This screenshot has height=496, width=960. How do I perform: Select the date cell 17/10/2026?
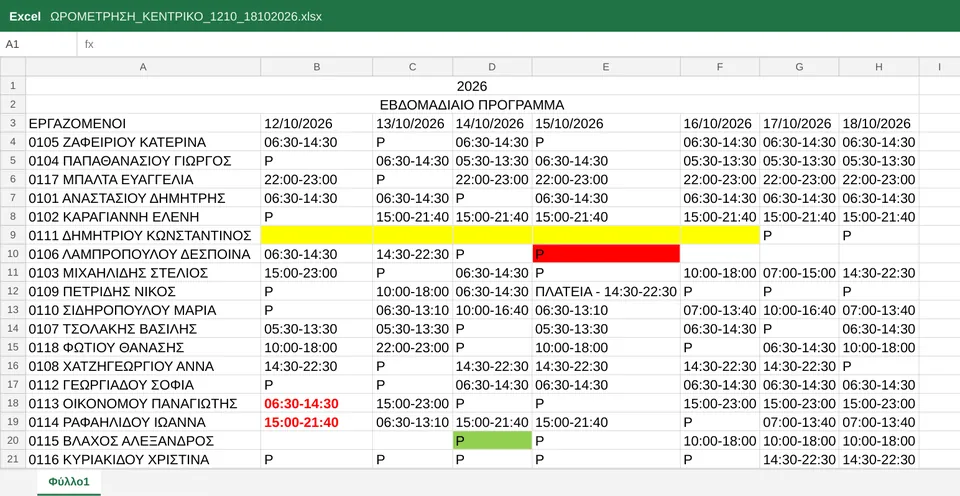pos(800,123)
